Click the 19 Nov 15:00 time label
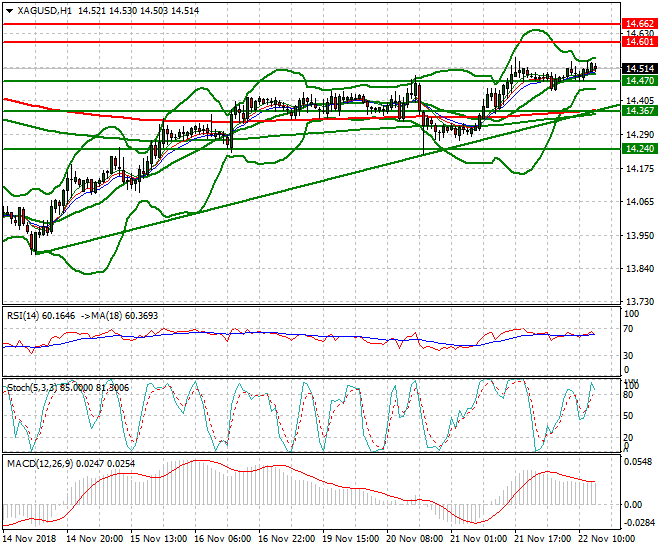This screenshot has width=660, height=550. (351, 539)
